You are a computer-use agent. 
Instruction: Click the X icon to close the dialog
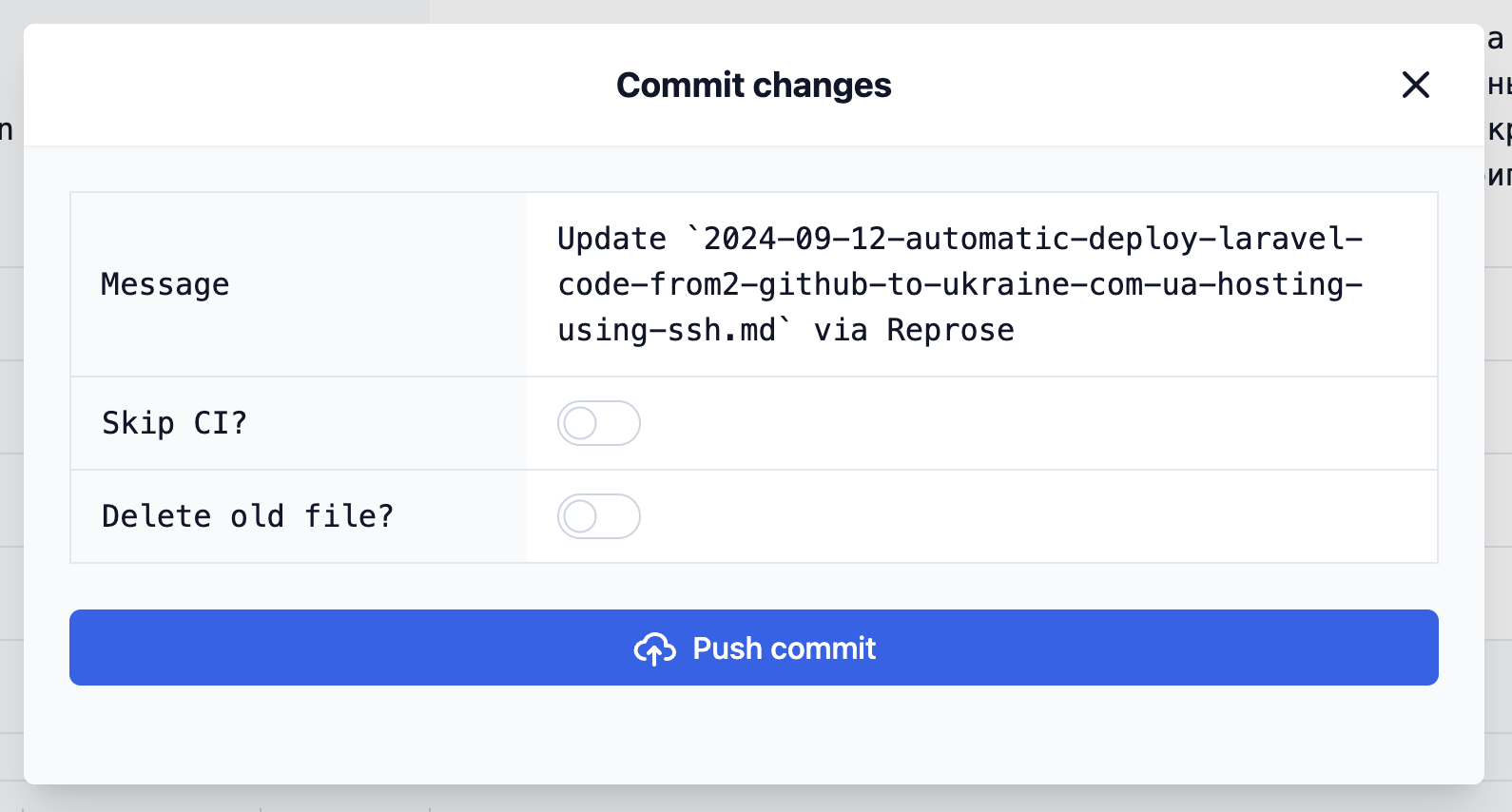[x=1416, y=86]
